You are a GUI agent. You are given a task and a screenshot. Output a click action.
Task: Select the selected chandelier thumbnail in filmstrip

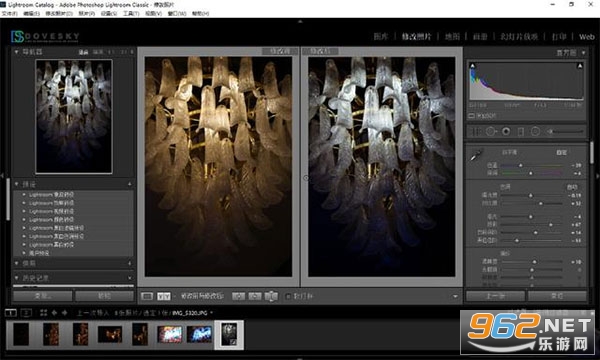[229, 335]
